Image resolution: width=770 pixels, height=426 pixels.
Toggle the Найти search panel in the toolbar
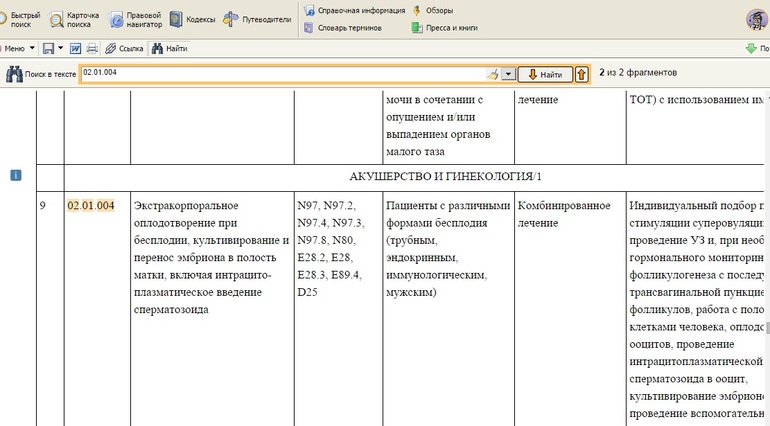coord(170,48)
